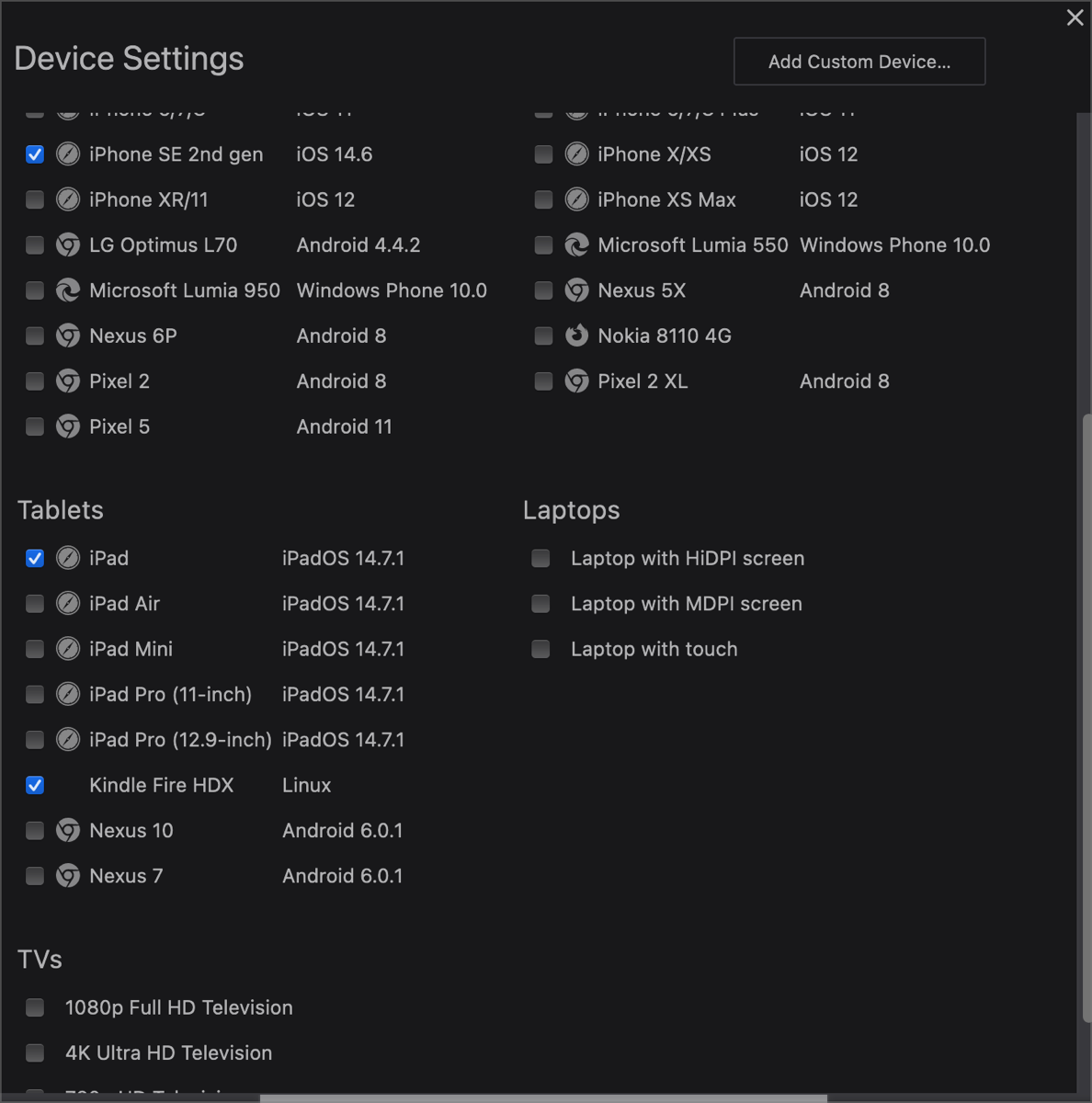The image size is (1092, 1103).
Task: Click the Tablets section heading
Action: [x=61, y=510]
